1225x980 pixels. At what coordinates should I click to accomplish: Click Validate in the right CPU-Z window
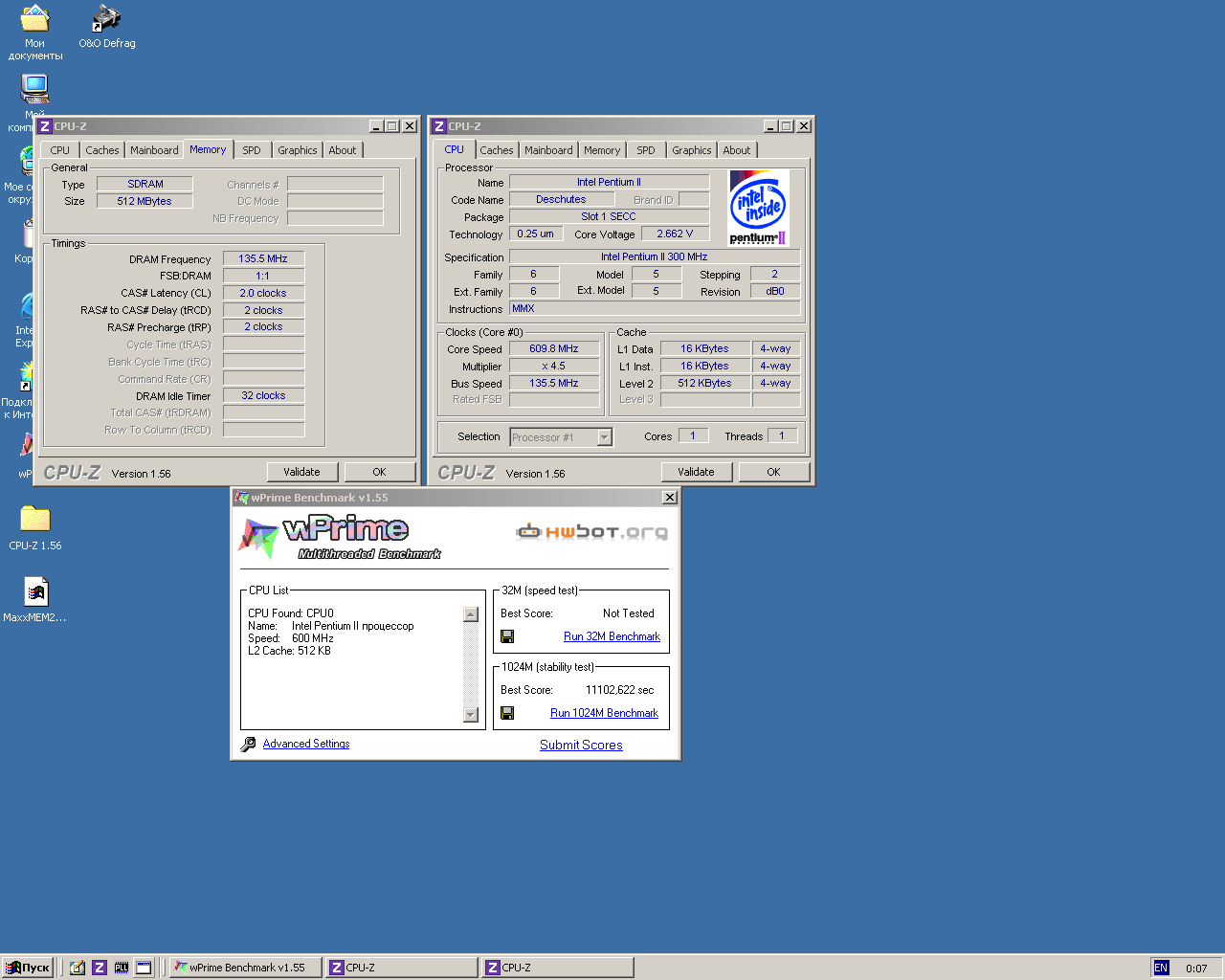(x=696, y=472)
